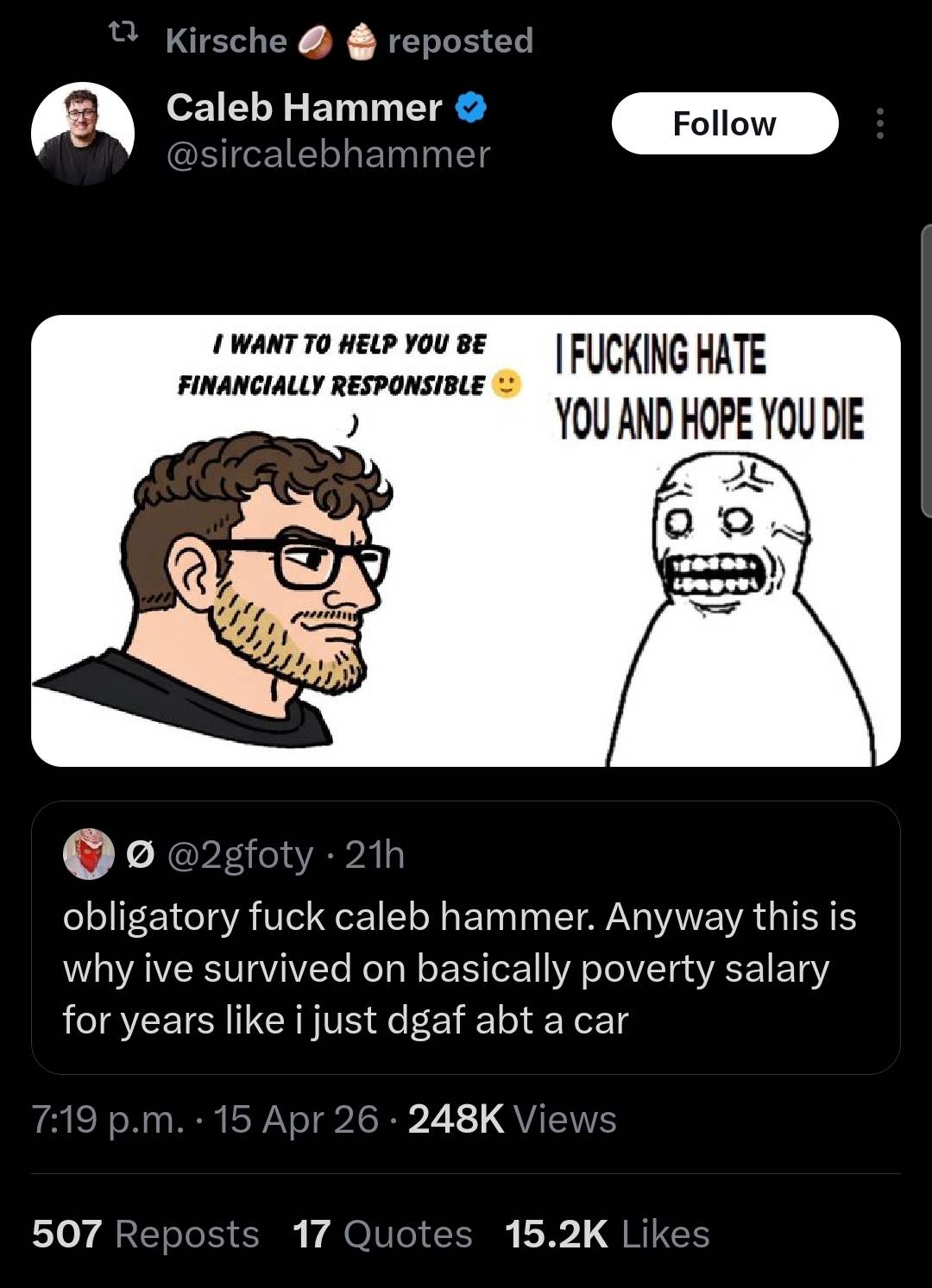Screen dimensions: 932x1288
Task: View the 507 Reposts list
Action: point(146,1234)
